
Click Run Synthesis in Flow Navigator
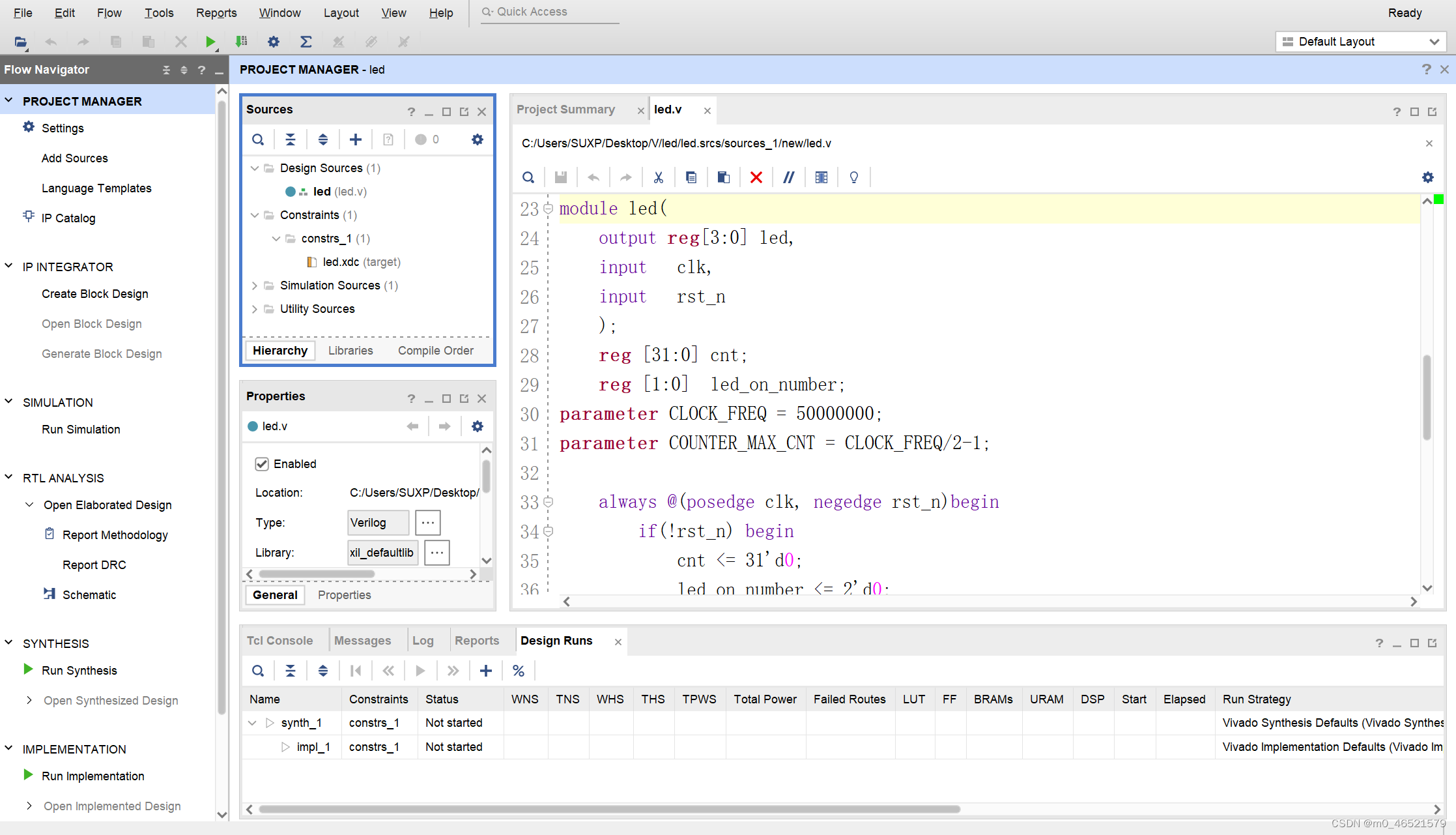click(x=79, y=671)
